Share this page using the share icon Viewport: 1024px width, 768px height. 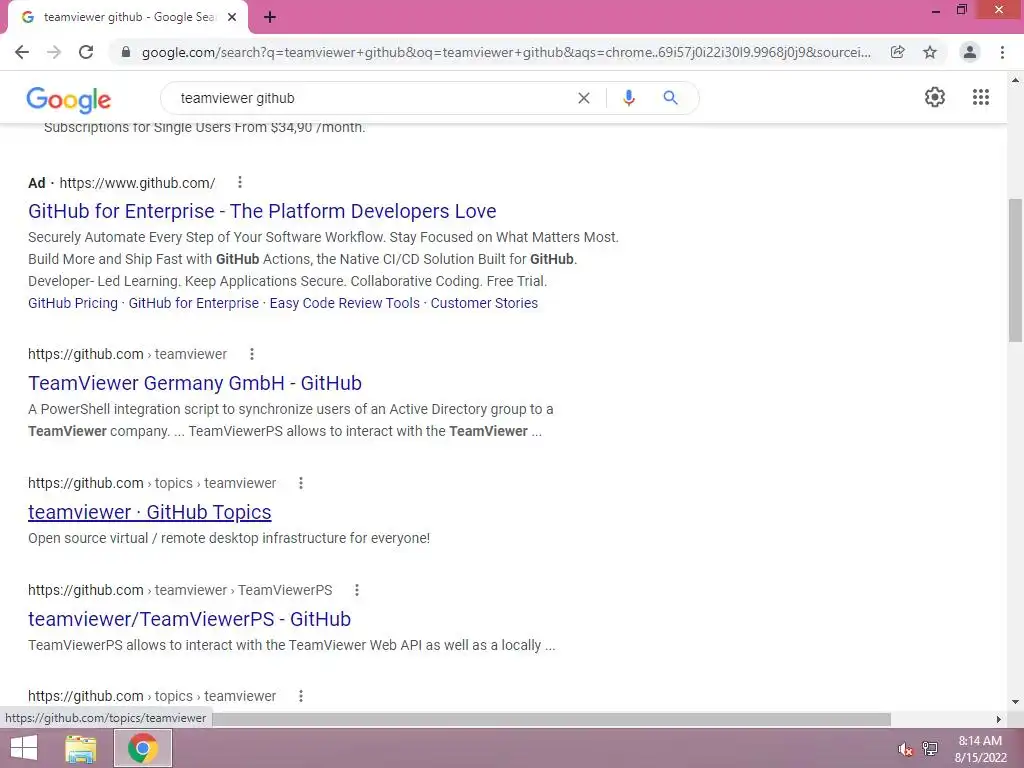click(898, 52)
